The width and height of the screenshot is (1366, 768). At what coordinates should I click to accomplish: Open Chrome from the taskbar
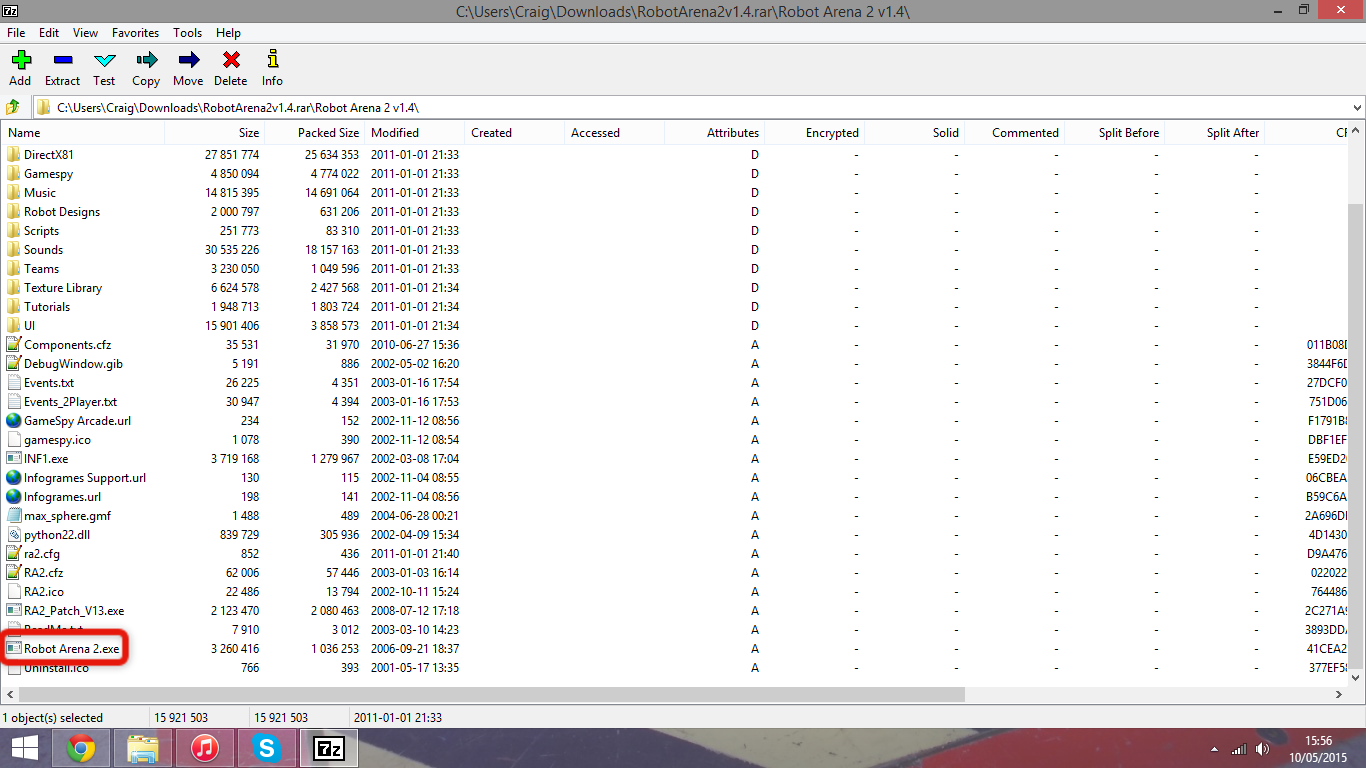tap(81, 748)
